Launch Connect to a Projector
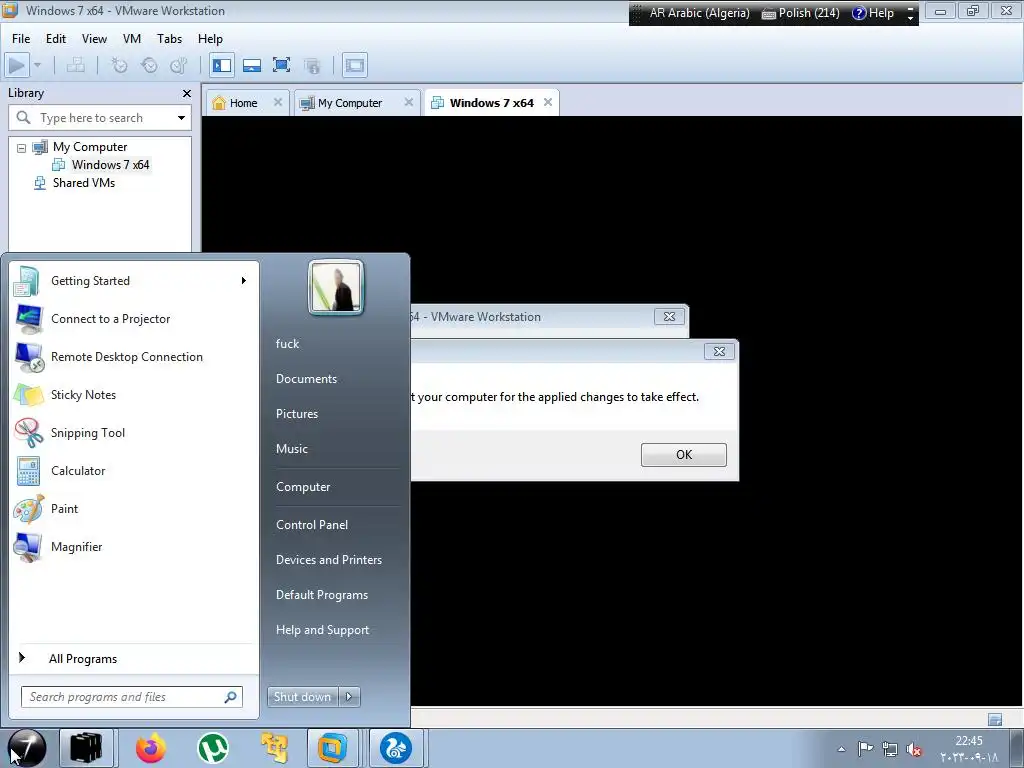1024x768 pixels. pyautogui.click(x=110, y=319)
